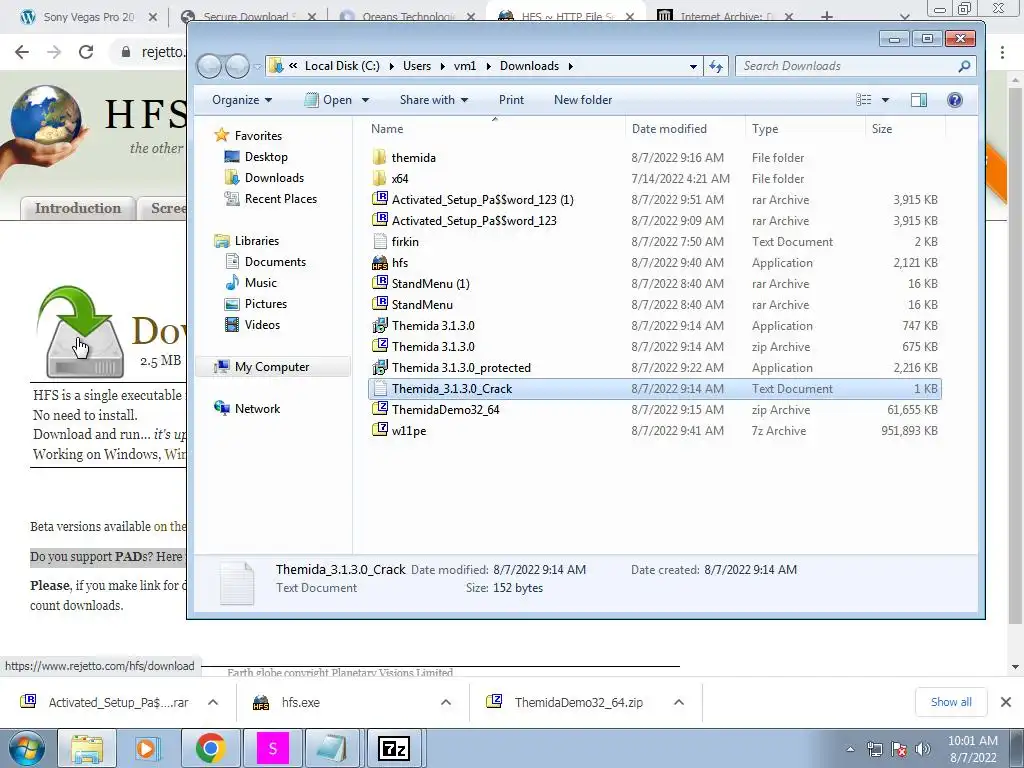
Task: Click Libraries heading in sidebar
Action: [257, 241]
